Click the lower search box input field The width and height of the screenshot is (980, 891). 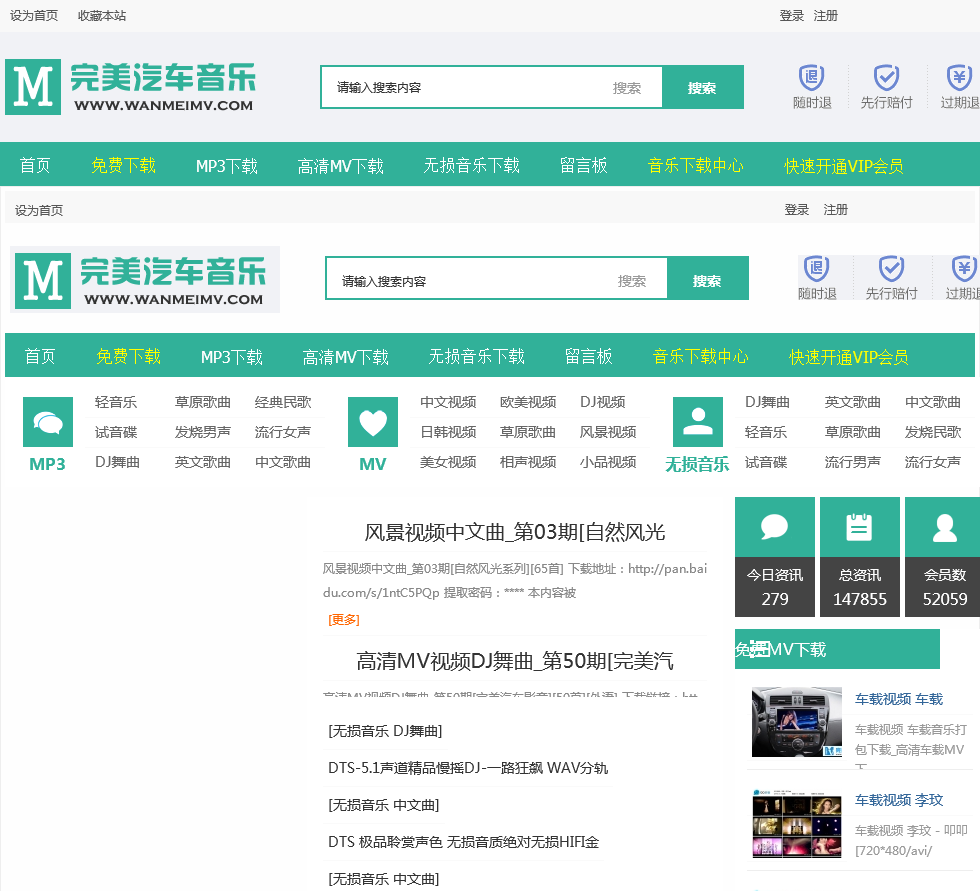click(470, 281)
